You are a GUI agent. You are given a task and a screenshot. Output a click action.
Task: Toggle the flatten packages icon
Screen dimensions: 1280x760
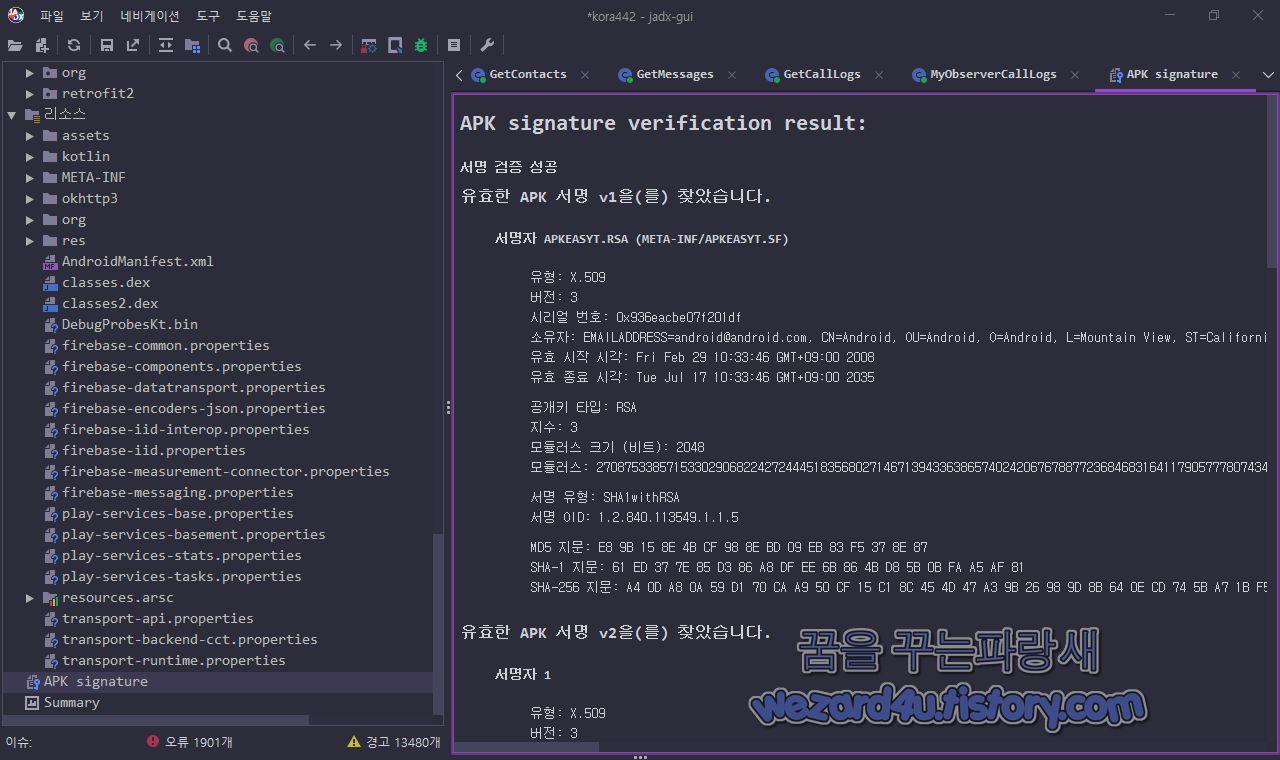[192, 45]
